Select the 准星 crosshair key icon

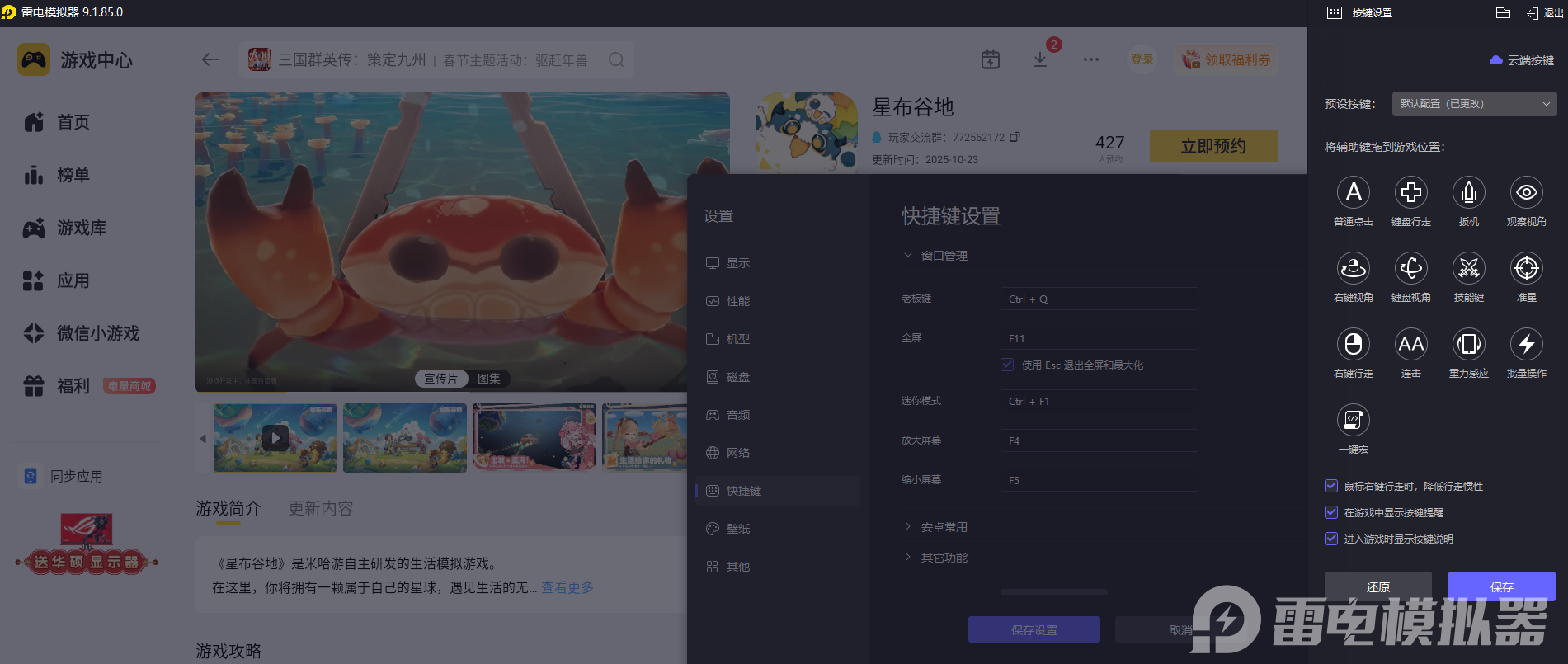[1527, 268]
